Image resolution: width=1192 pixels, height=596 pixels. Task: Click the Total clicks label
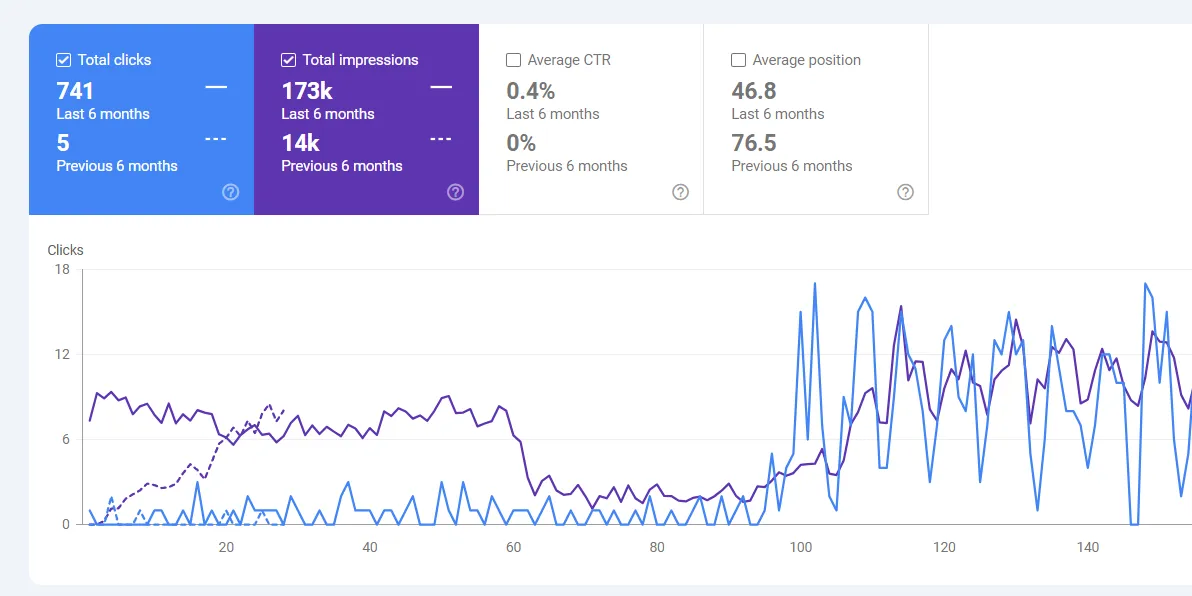pos(114,60)
